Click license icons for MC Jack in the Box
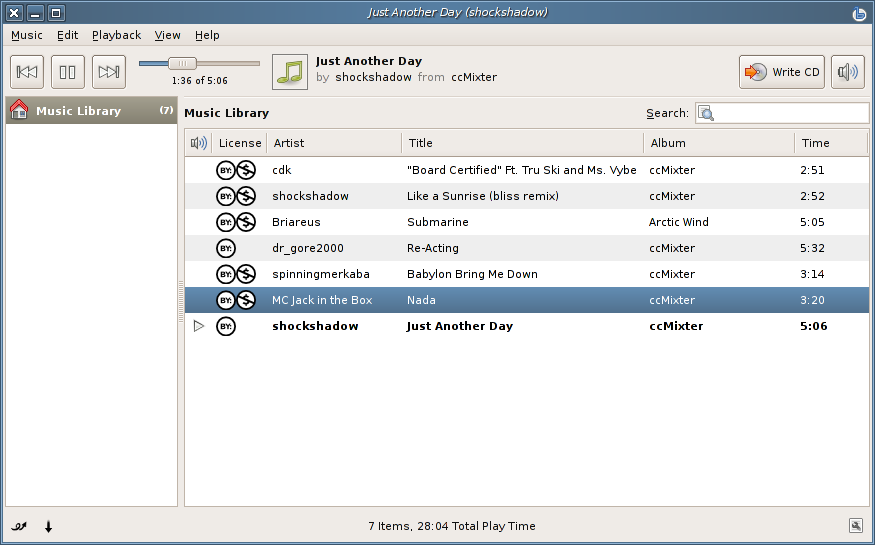 236,300
